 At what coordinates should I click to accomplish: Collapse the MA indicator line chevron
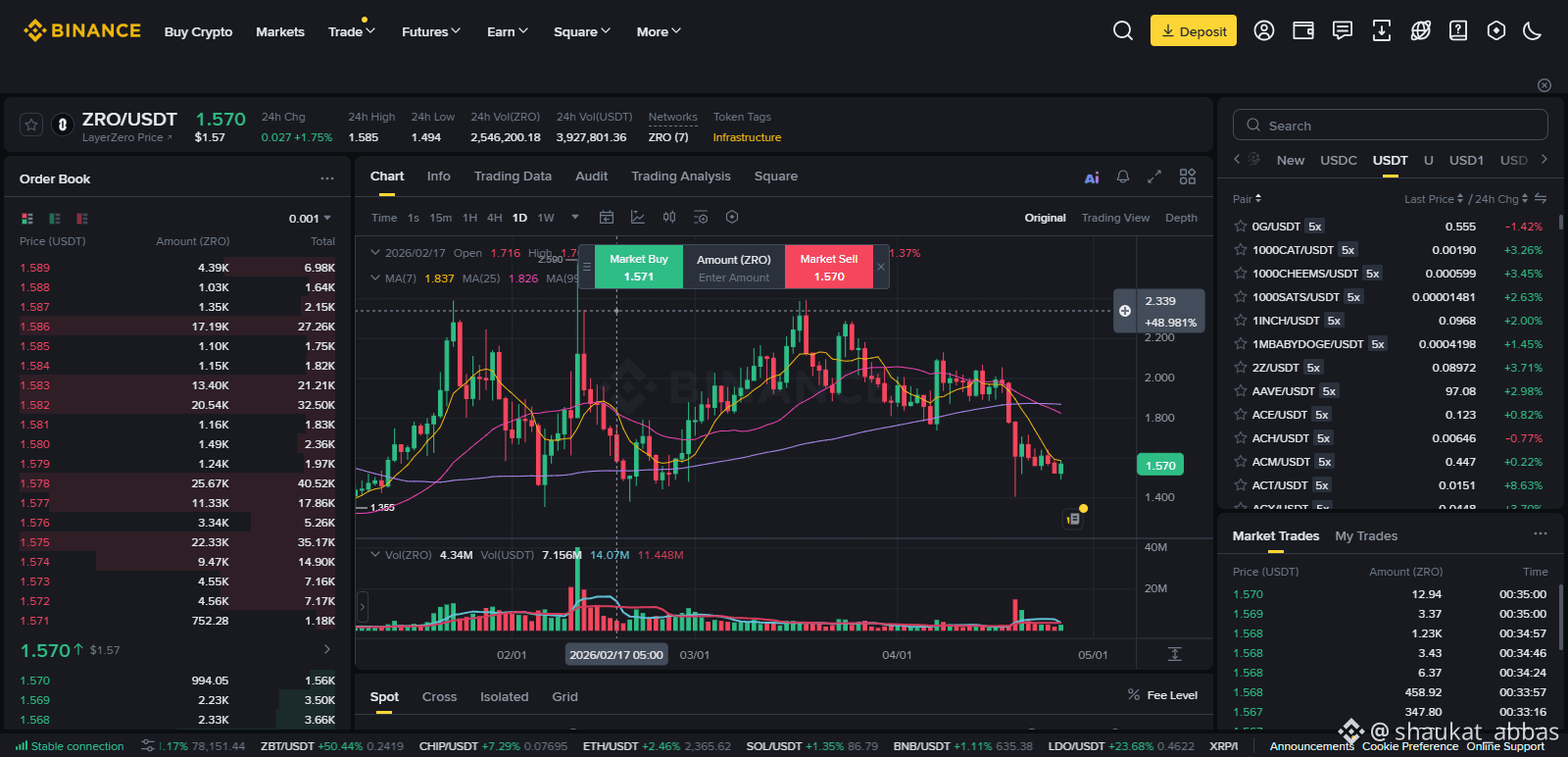[x=374, y=278]
